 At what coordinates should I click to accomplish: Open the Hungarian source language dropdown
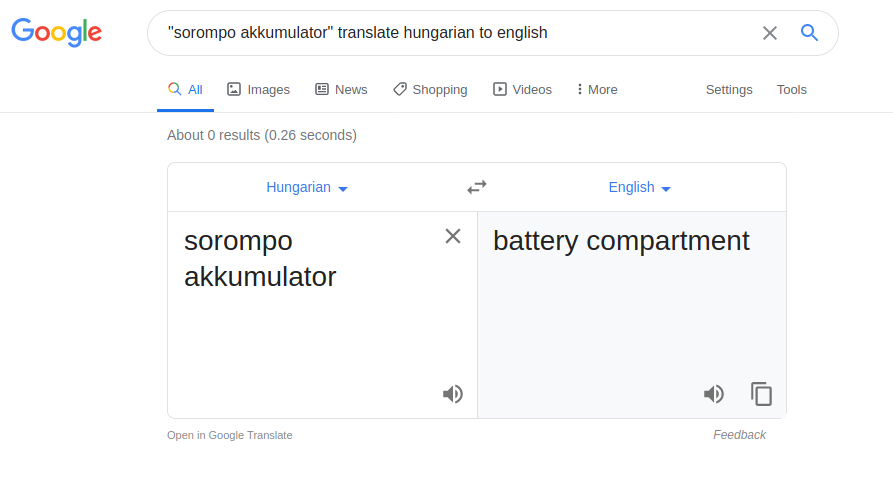pos(307,187)
